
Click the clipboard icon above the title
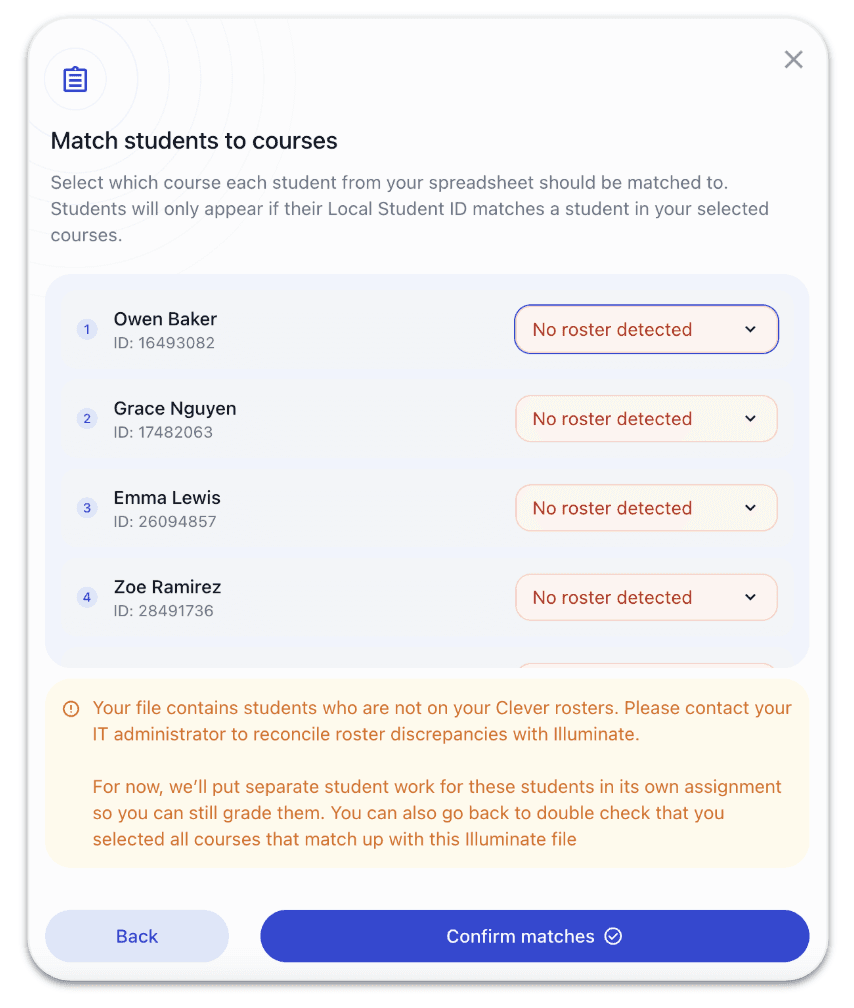[75, 80]
